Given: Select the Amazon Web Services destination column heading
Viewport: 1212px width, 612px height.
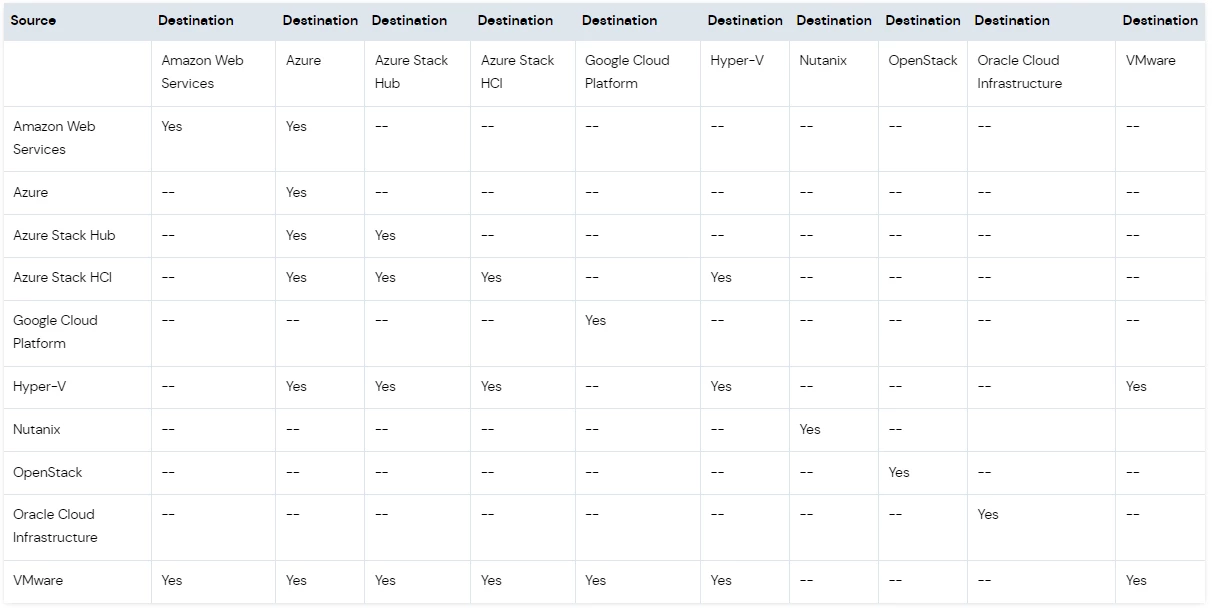Looking at the screenshot, I should click(202, 72).
